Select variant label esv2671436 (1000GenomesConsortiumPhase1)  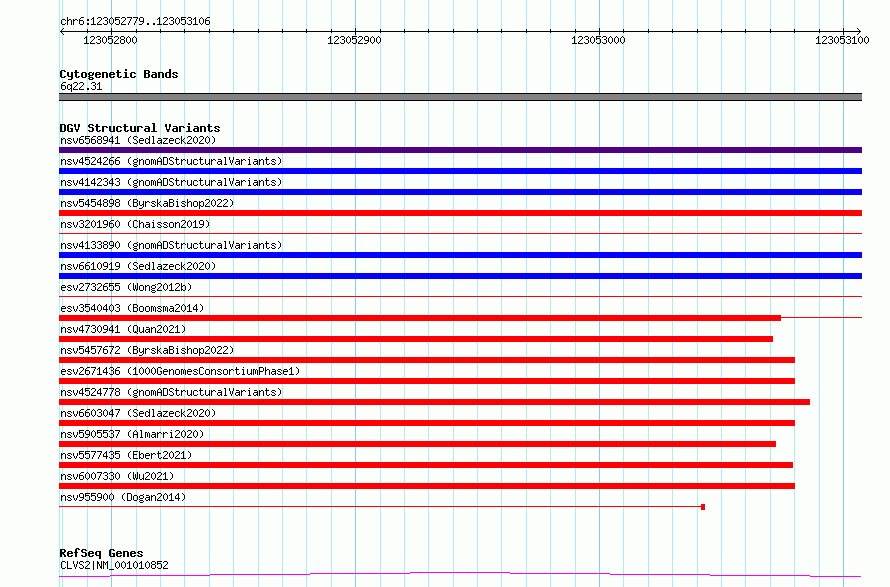[180, 371]
